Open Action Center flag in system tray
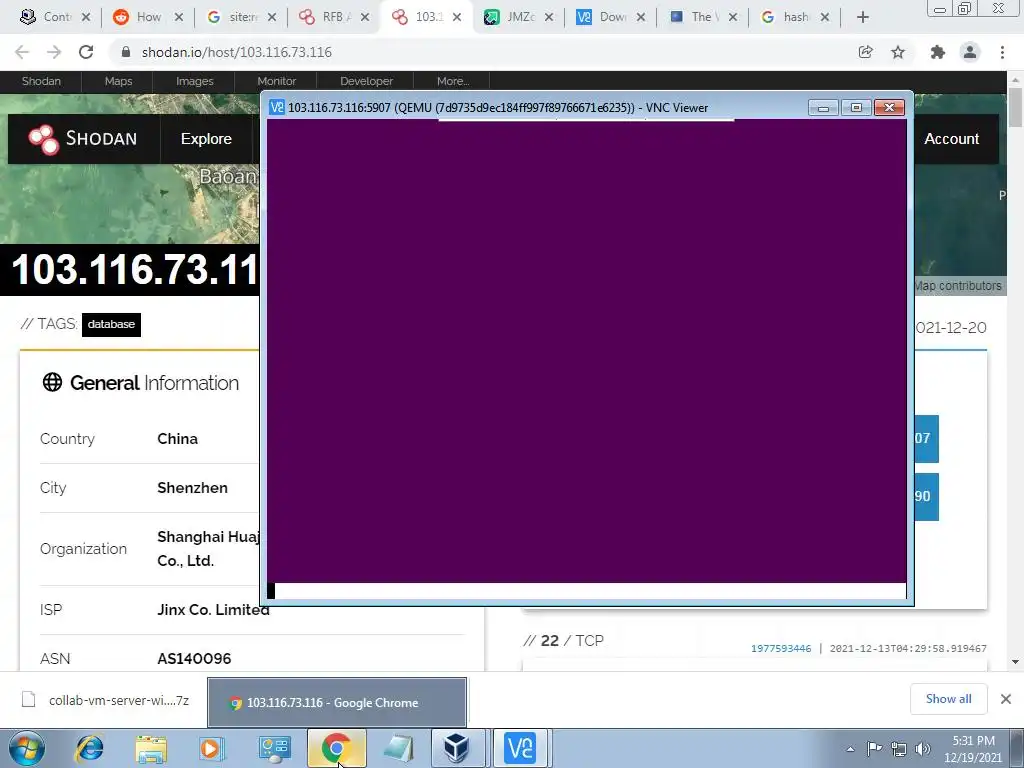The width and height of the screenshot is (1024, 768). (x=874, y=748)
